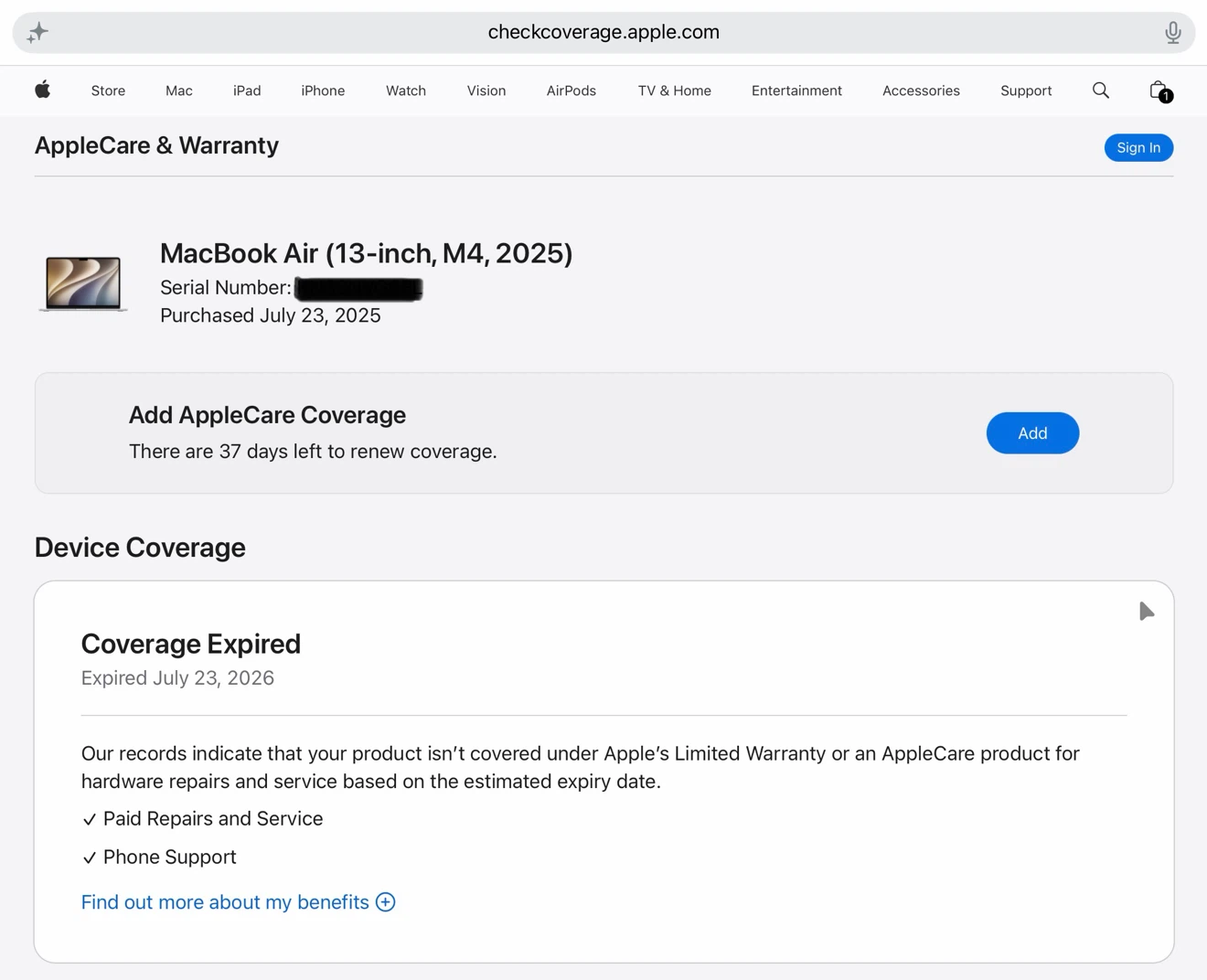Click the Purchased July 23, 2025 text

(271, 315)
